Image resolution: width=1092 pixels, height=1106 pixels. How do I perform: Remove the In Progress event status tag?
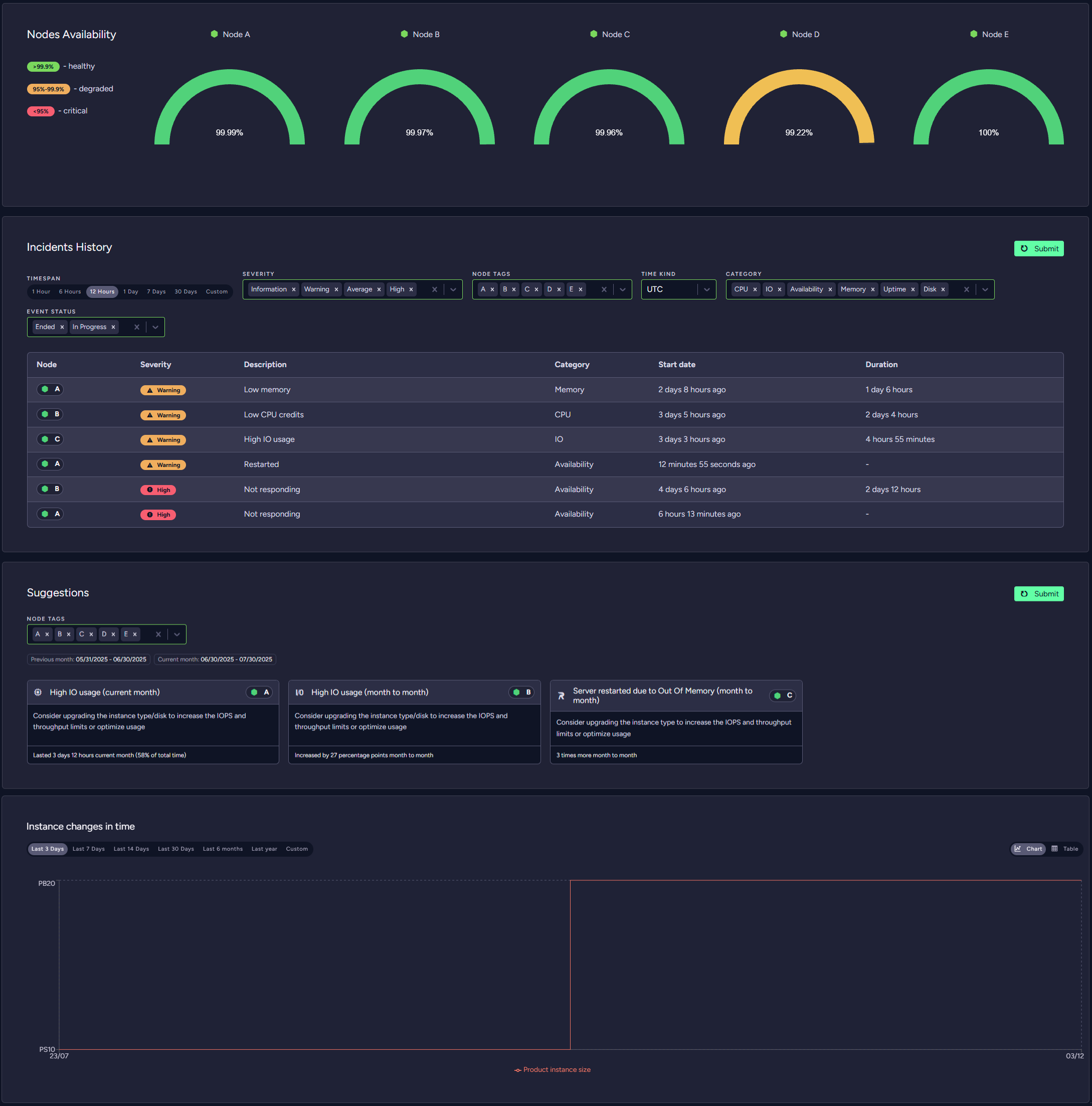coord(113,328)
